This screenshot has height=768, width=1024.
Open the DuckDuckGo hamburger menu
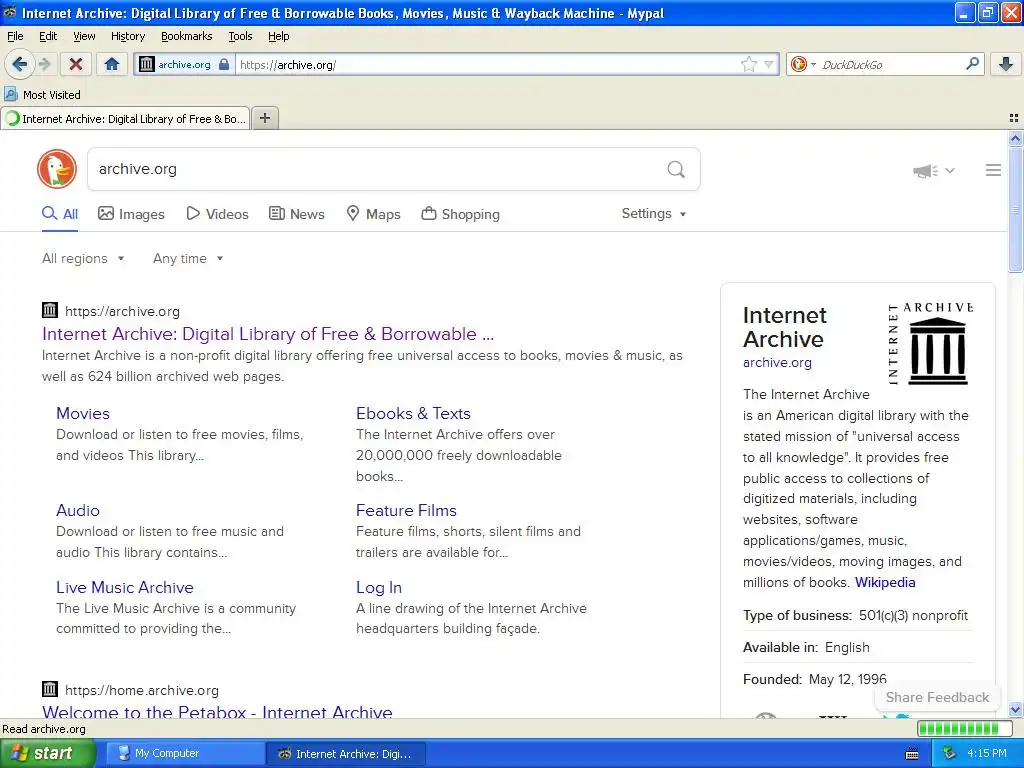click(993, 170)
